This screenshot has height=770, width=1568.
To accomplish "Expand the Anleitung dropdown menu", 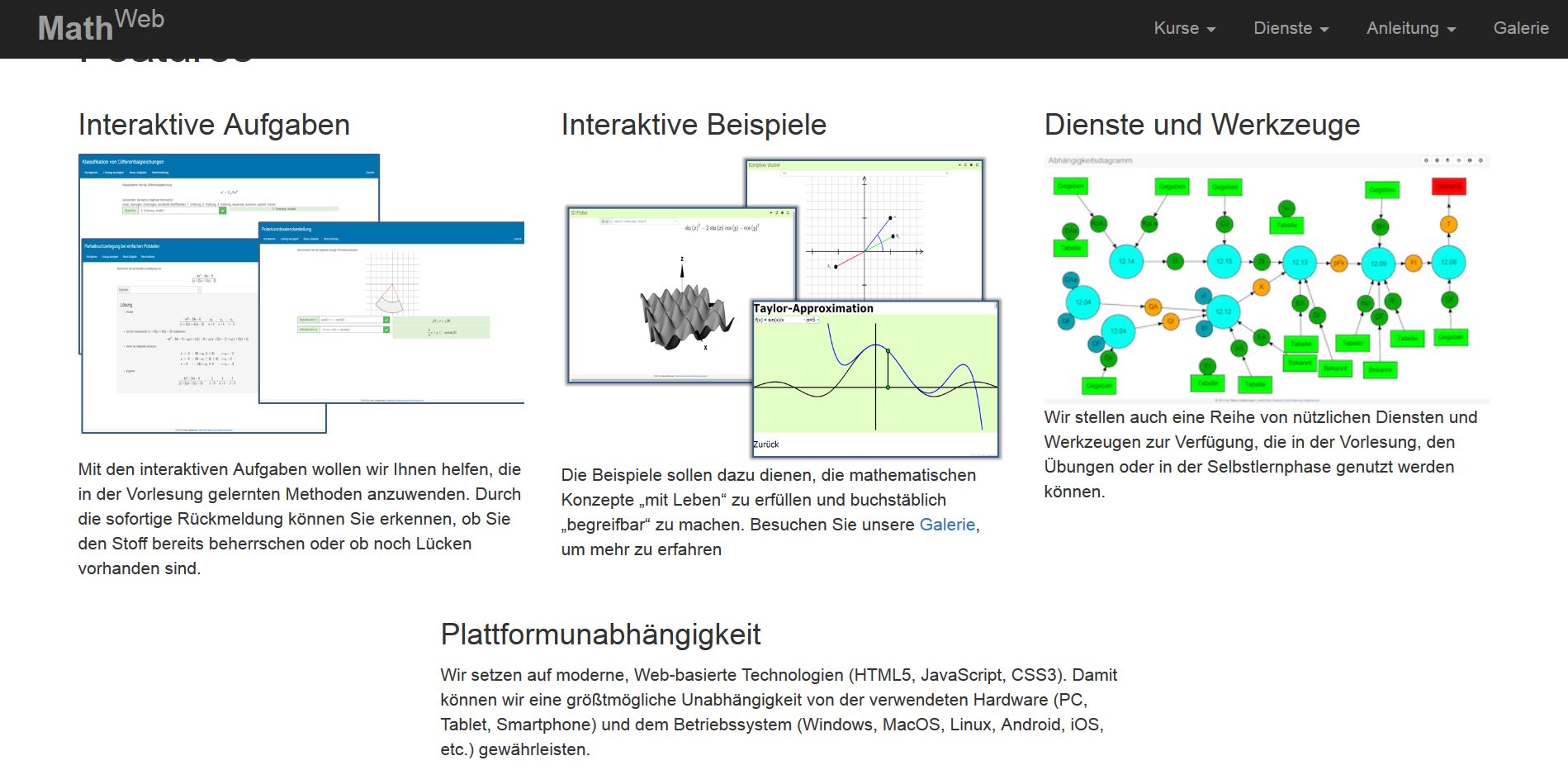I will [1410, 28].
